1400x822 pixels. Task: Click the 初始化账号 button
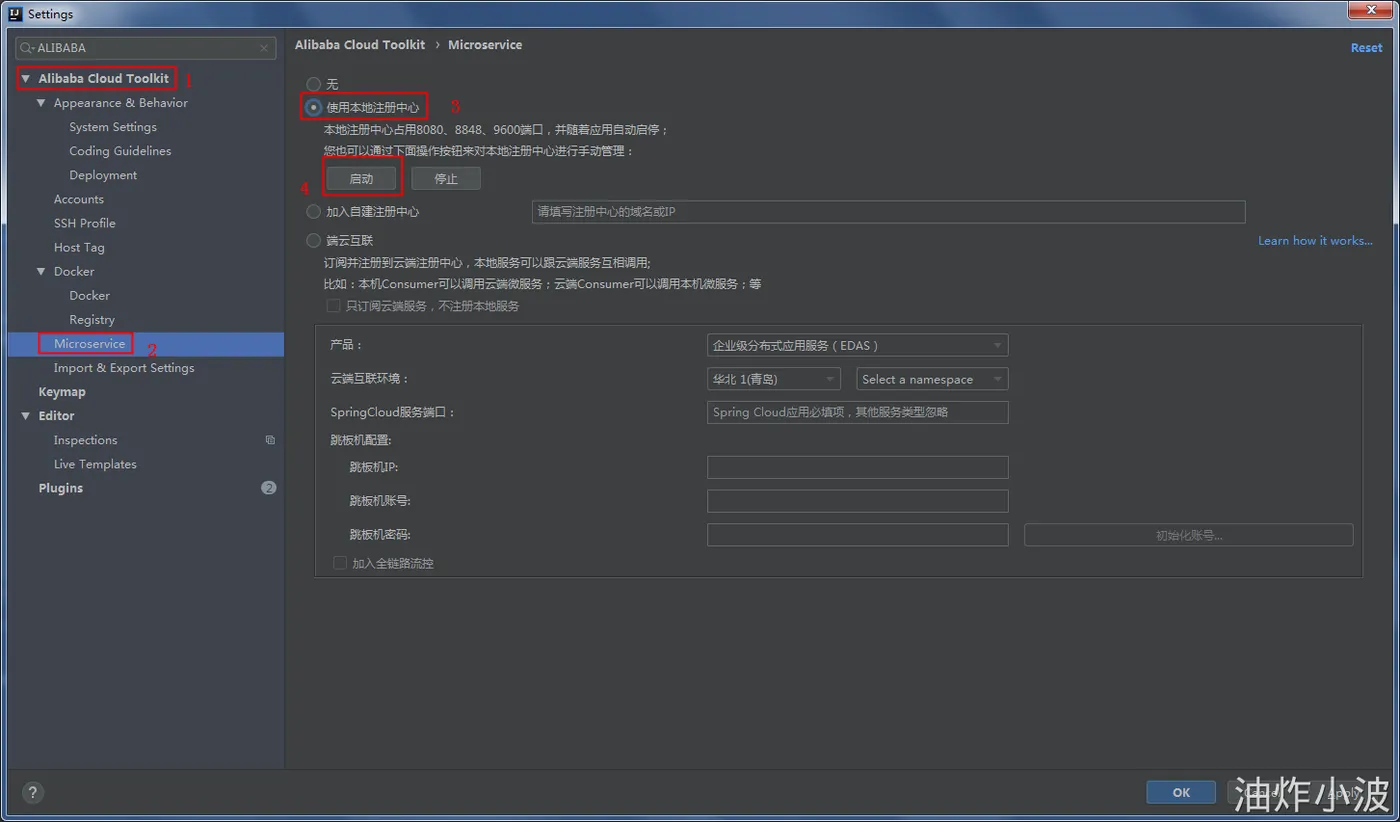pos(1189,535)
